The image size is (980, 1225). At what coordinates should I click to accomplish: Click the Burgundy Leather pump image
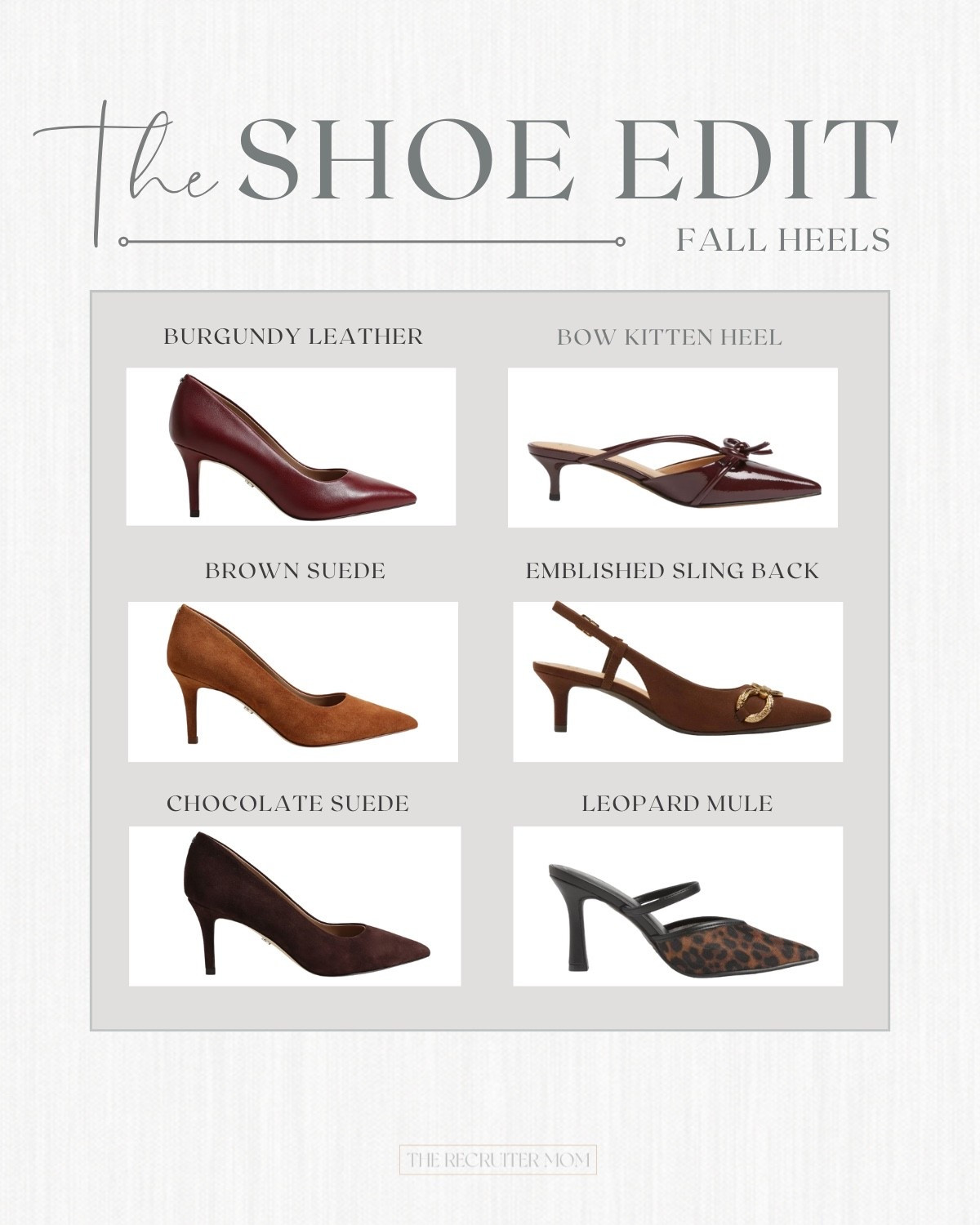(x=290, y=448)
